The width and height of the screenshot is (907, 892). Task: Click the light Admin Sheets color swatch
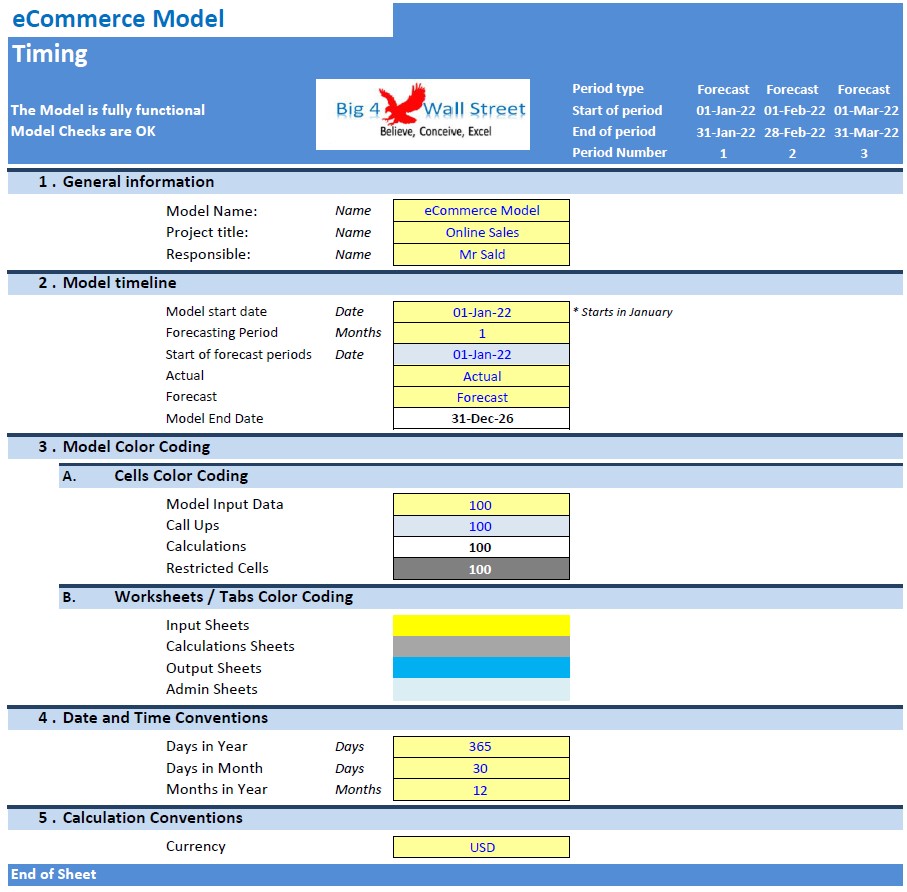(x=481, y=690)
